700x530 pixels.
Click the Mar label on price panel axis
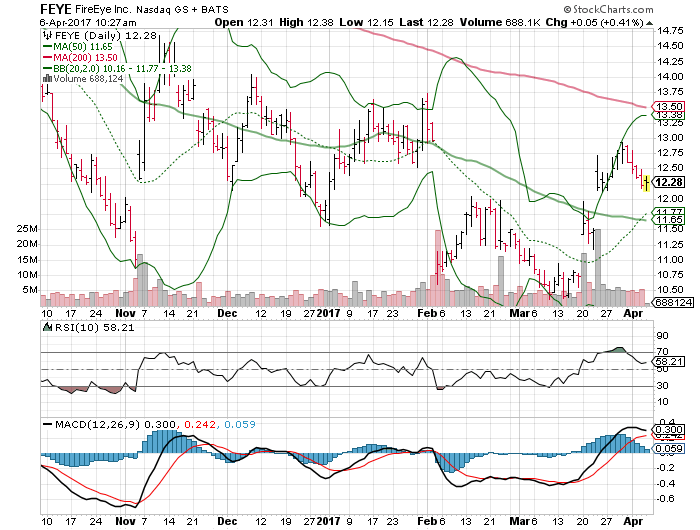pyautogui.click(x=519, y=313)
